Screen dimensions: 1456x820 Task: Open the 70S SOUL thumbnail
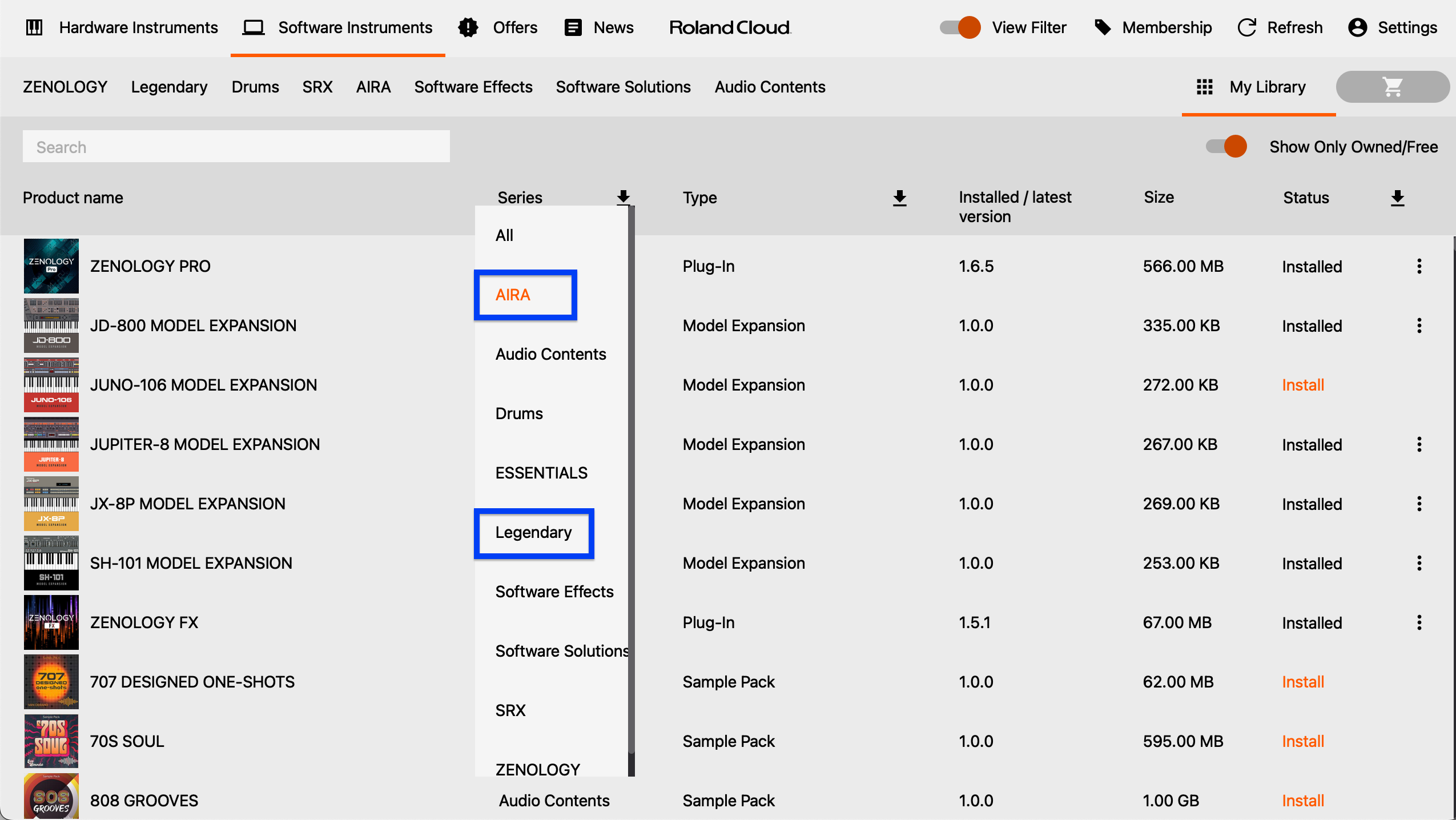[x=51, y=741]
